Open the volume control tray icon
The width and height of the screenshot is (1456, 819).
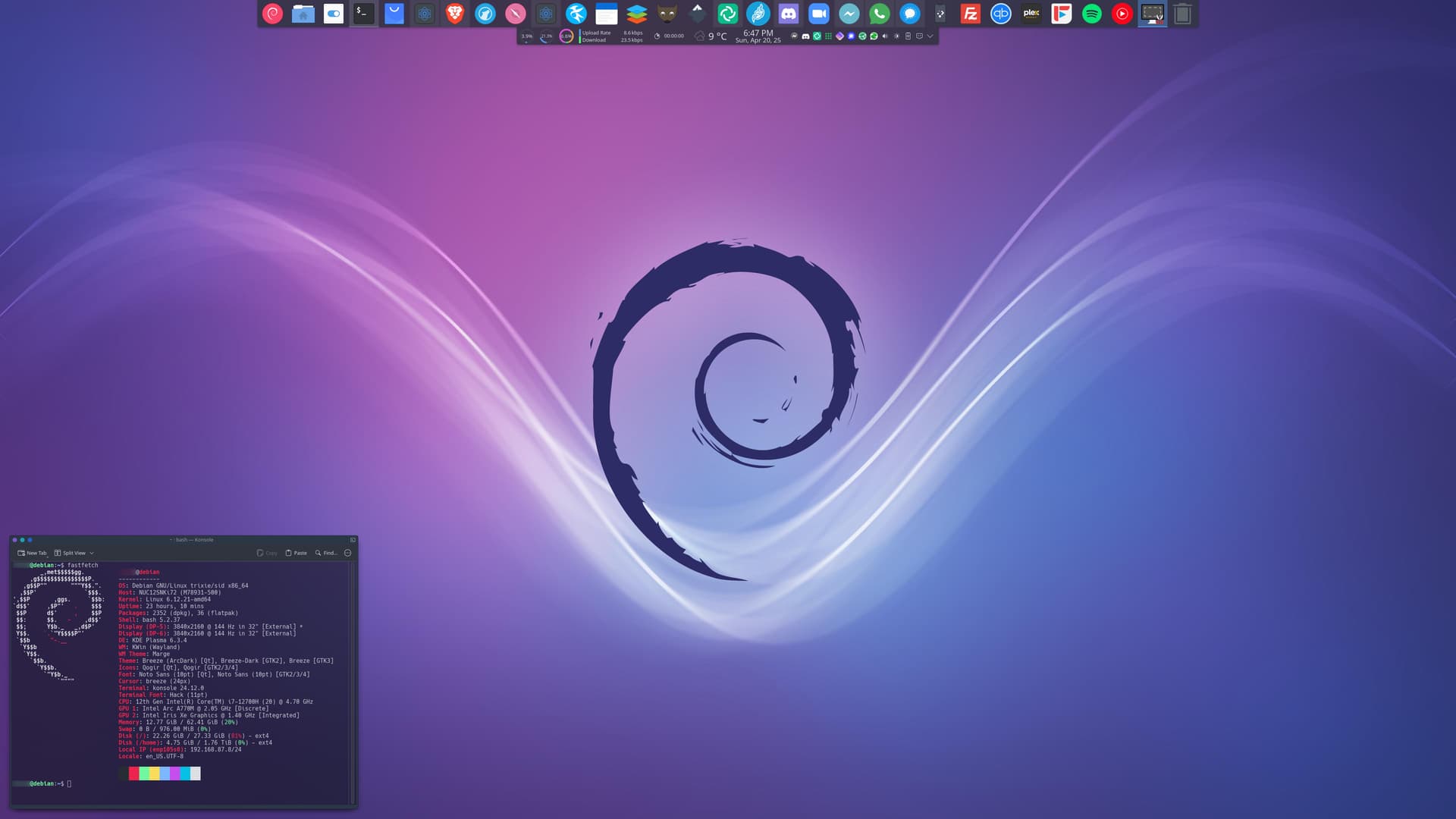(884, 36)
